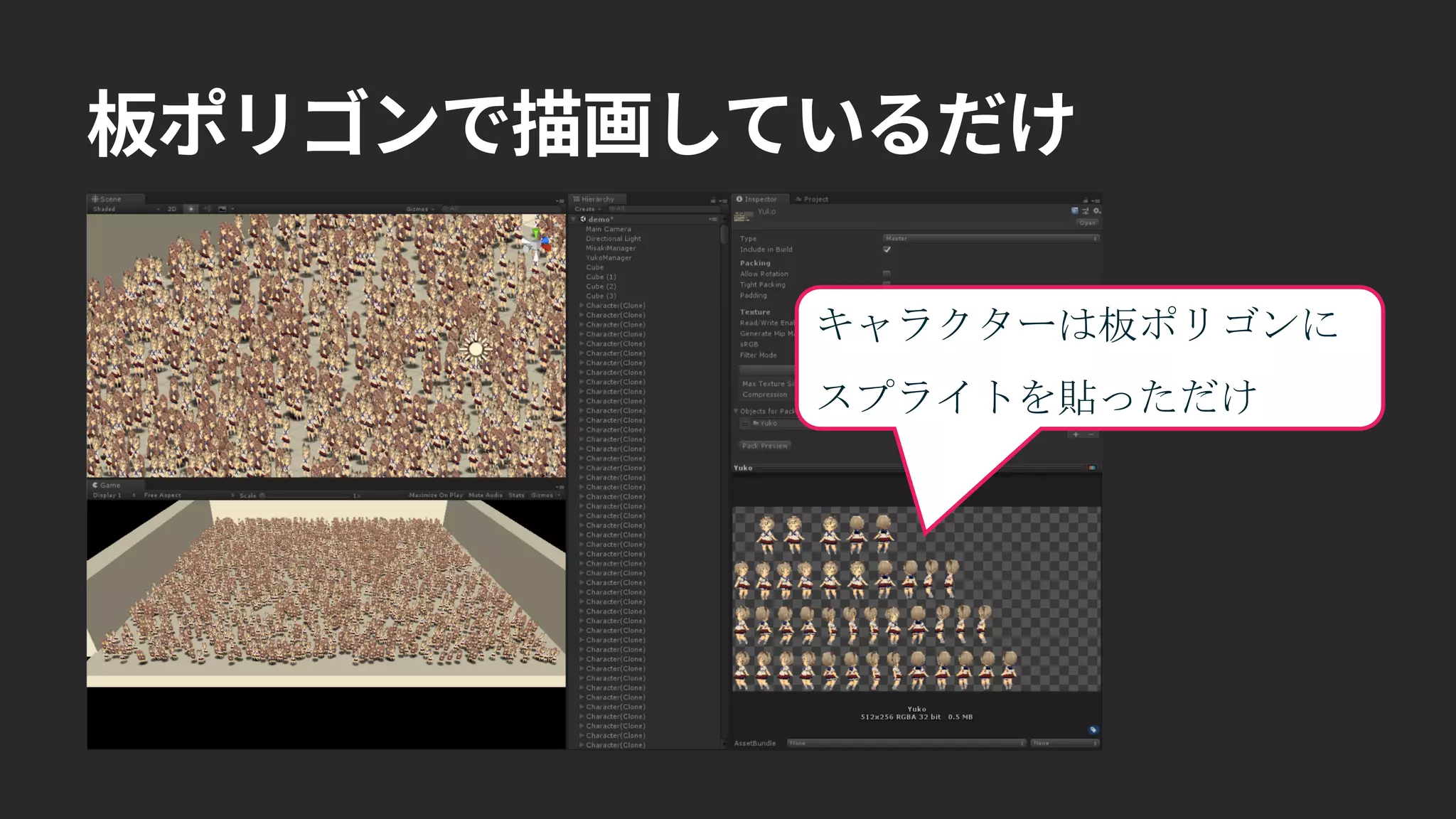Click Open button for Yuko atlas
The width and height of the screenshot is (1456, 819).
pyautogui.click(x=1087, y=223)
